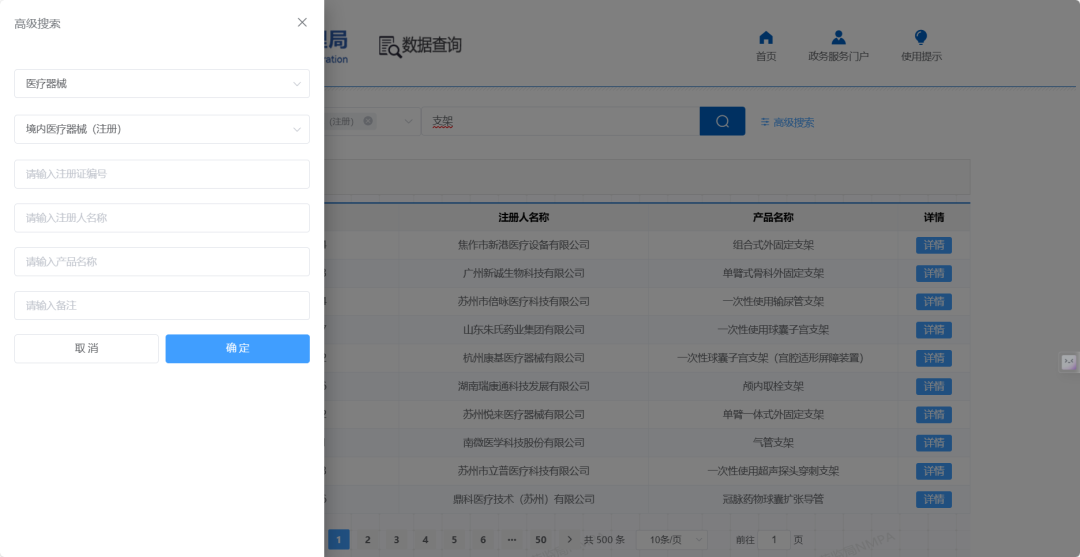Click the floating widget icon at right edge
Image resolution: width=1080 pixels, height=557 pixels.
coord(1068,362)
